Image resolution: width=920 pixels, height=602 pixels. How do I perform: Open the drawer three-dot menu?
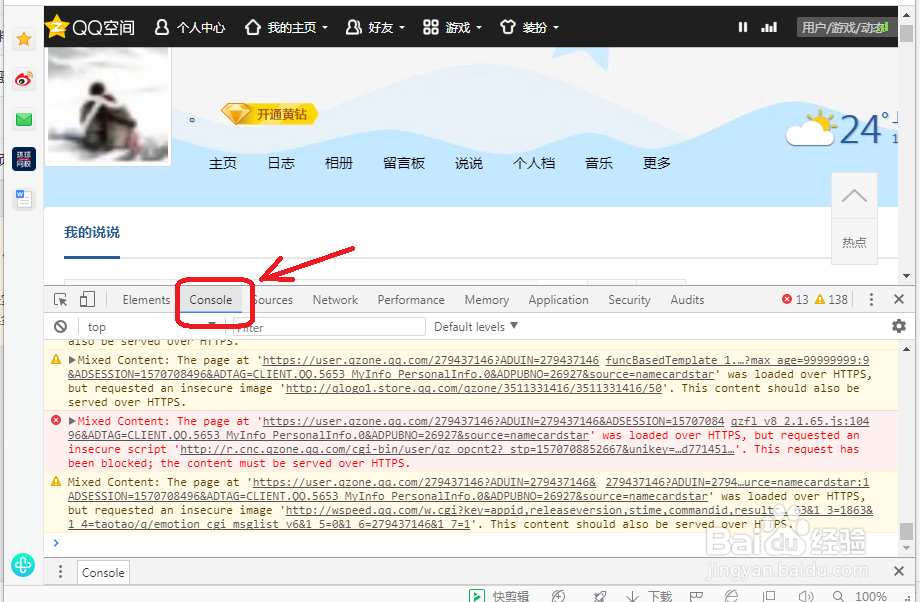point(60,572)
